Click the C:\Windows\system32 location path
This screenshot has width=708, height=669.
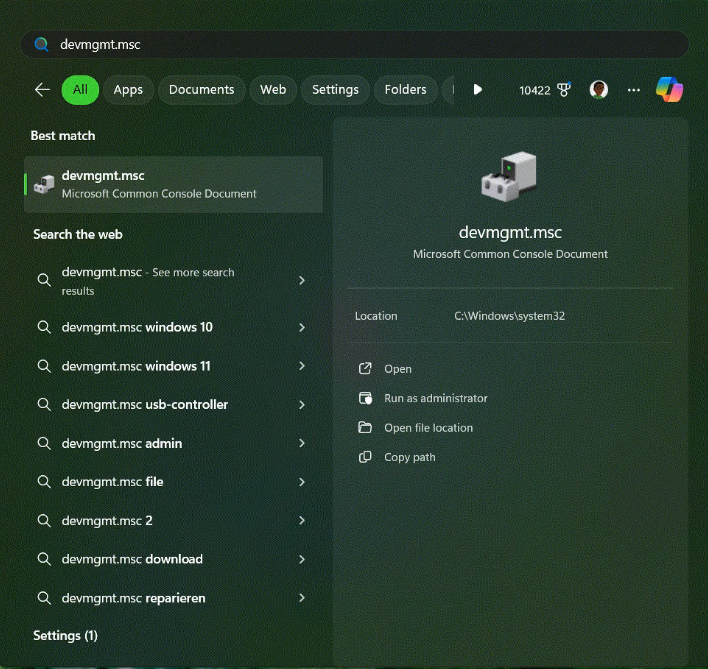509,316
